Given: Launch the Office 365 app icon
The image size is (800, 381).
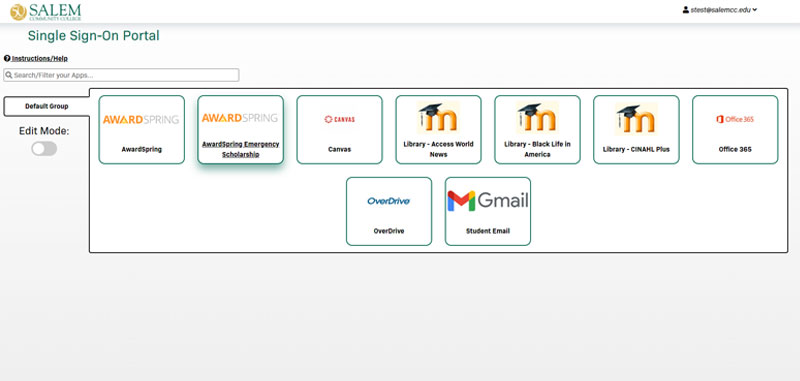Looking at the screenshot, I should [x=735, y=119].
